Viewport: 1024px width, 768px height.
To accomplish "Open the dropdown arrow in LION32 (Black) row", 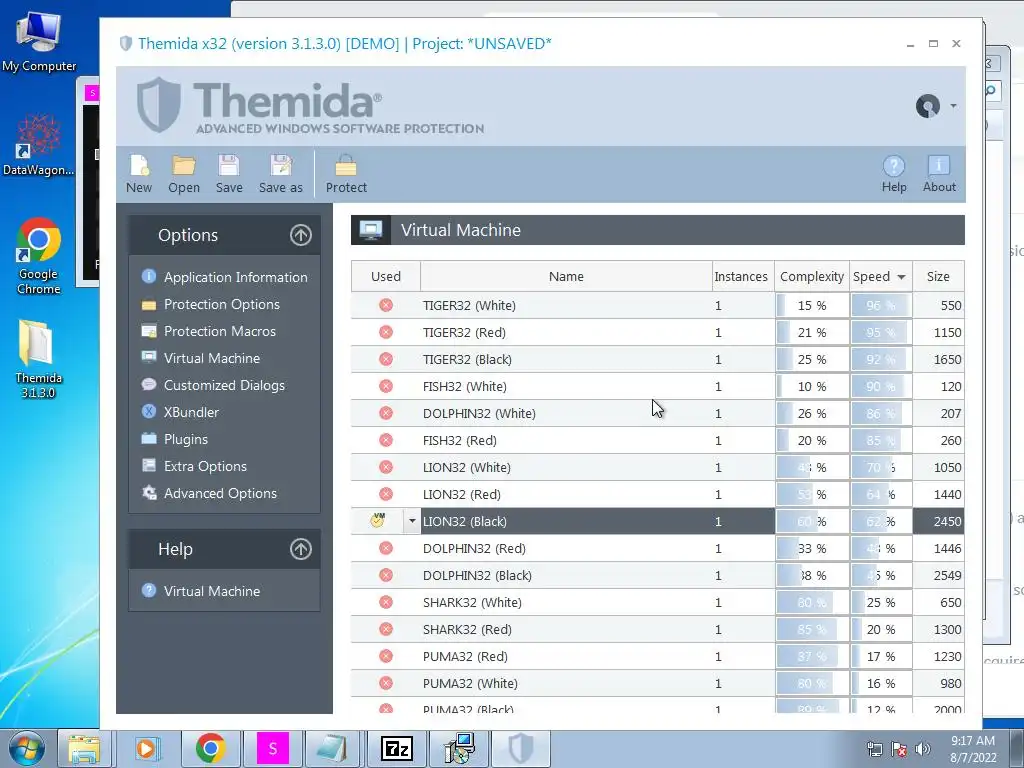I will (x=412, y=521).
